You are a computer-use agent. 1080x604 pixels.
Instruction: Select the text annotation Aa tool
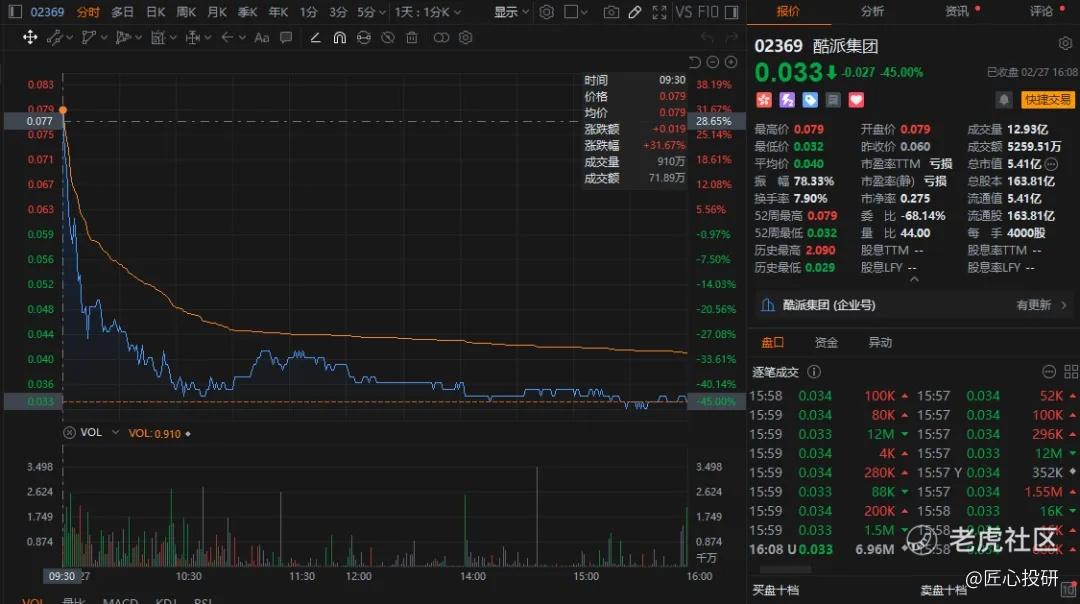click(261, 37)
